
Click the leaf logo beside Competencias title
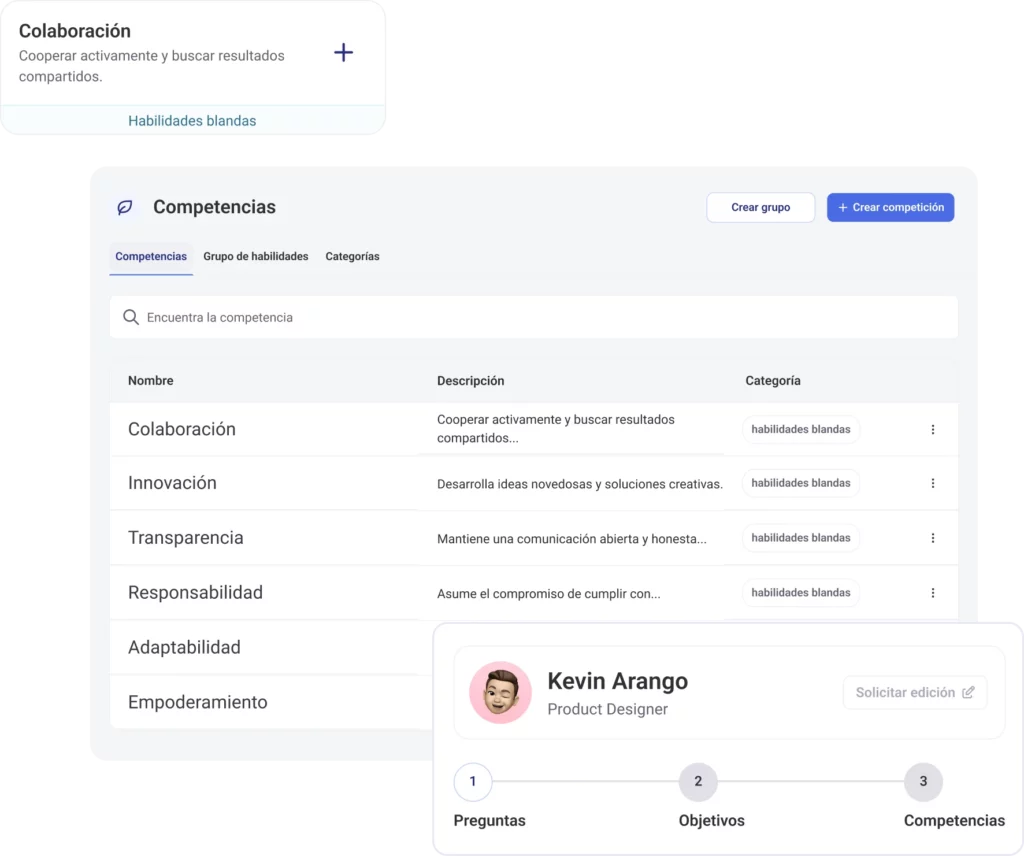(x=125, y=207)
